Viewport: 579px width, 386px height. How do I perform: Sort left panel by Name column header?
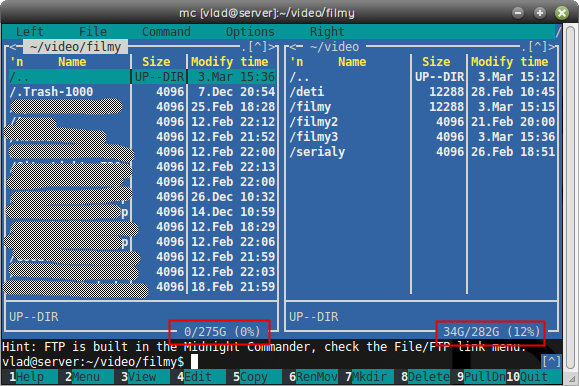[x=72, y=62]
